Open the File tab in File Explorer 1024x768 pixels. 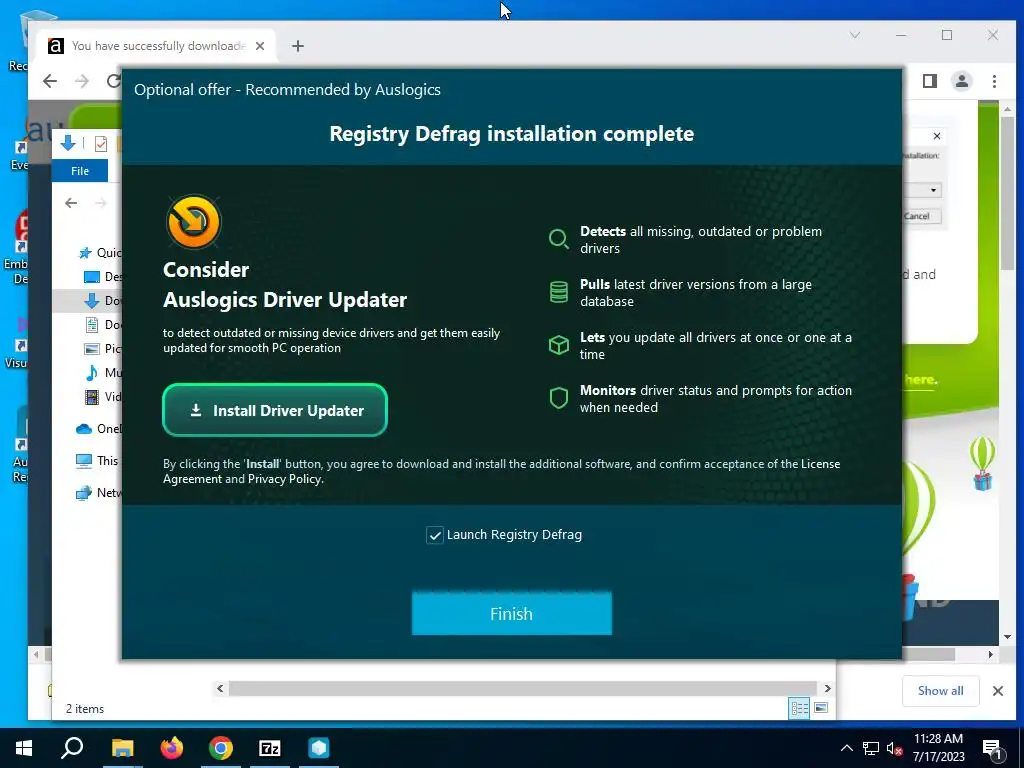coord(80,171)
